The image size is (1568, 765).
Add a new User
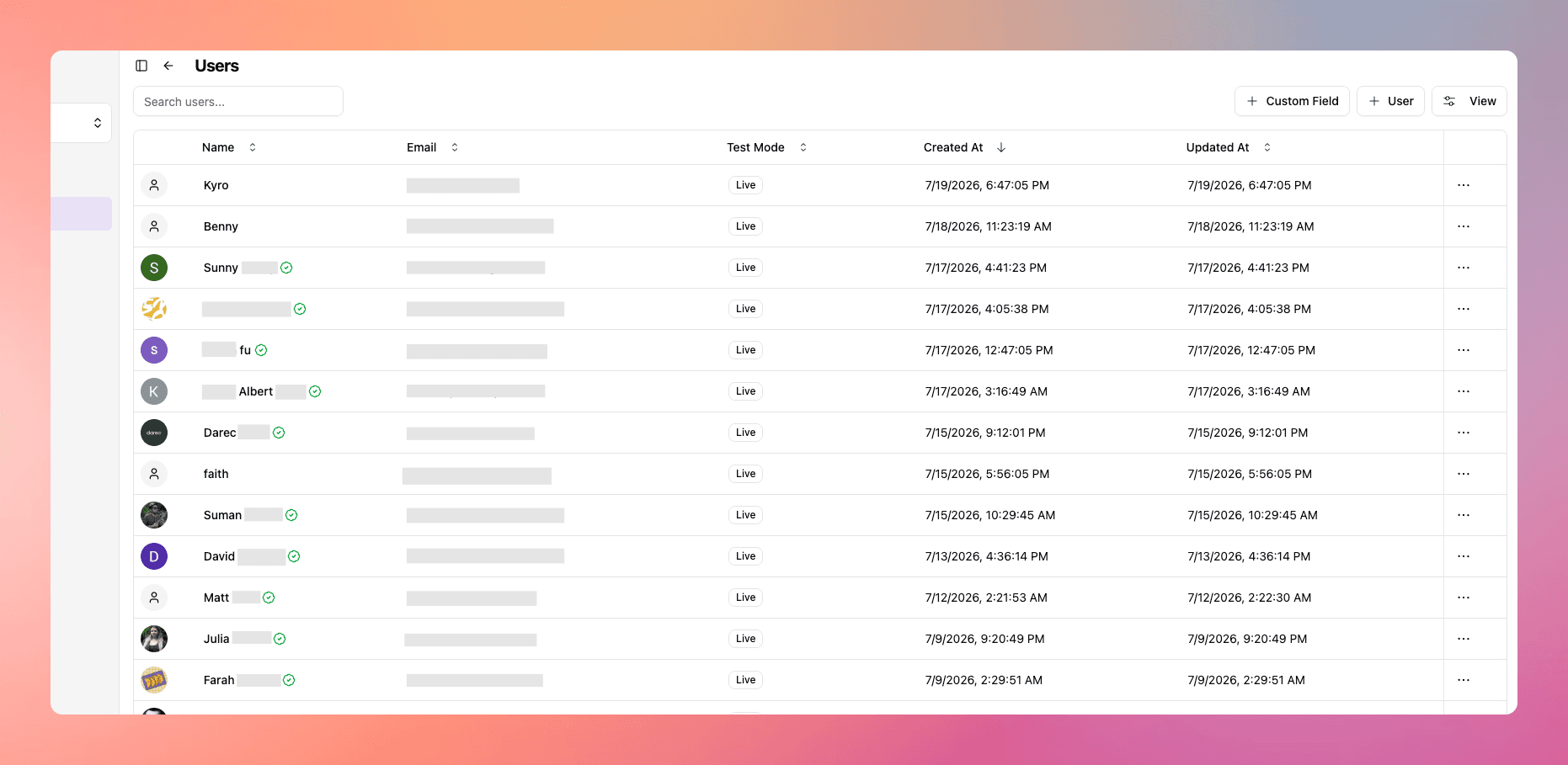pos(1390,101)
